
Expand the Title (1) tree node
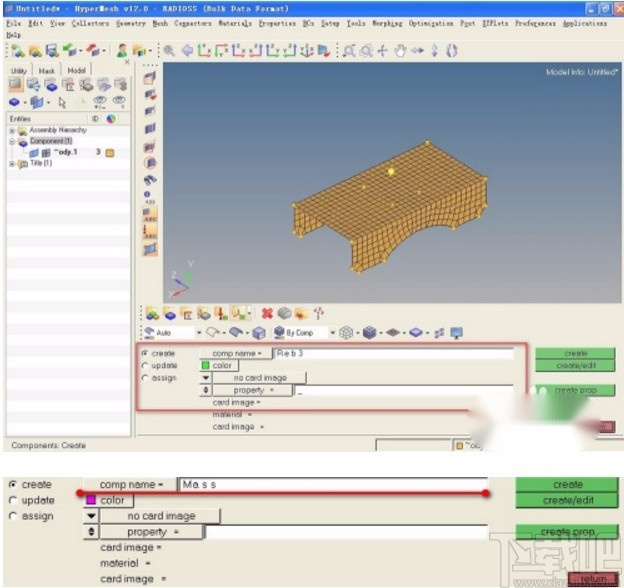12,164
